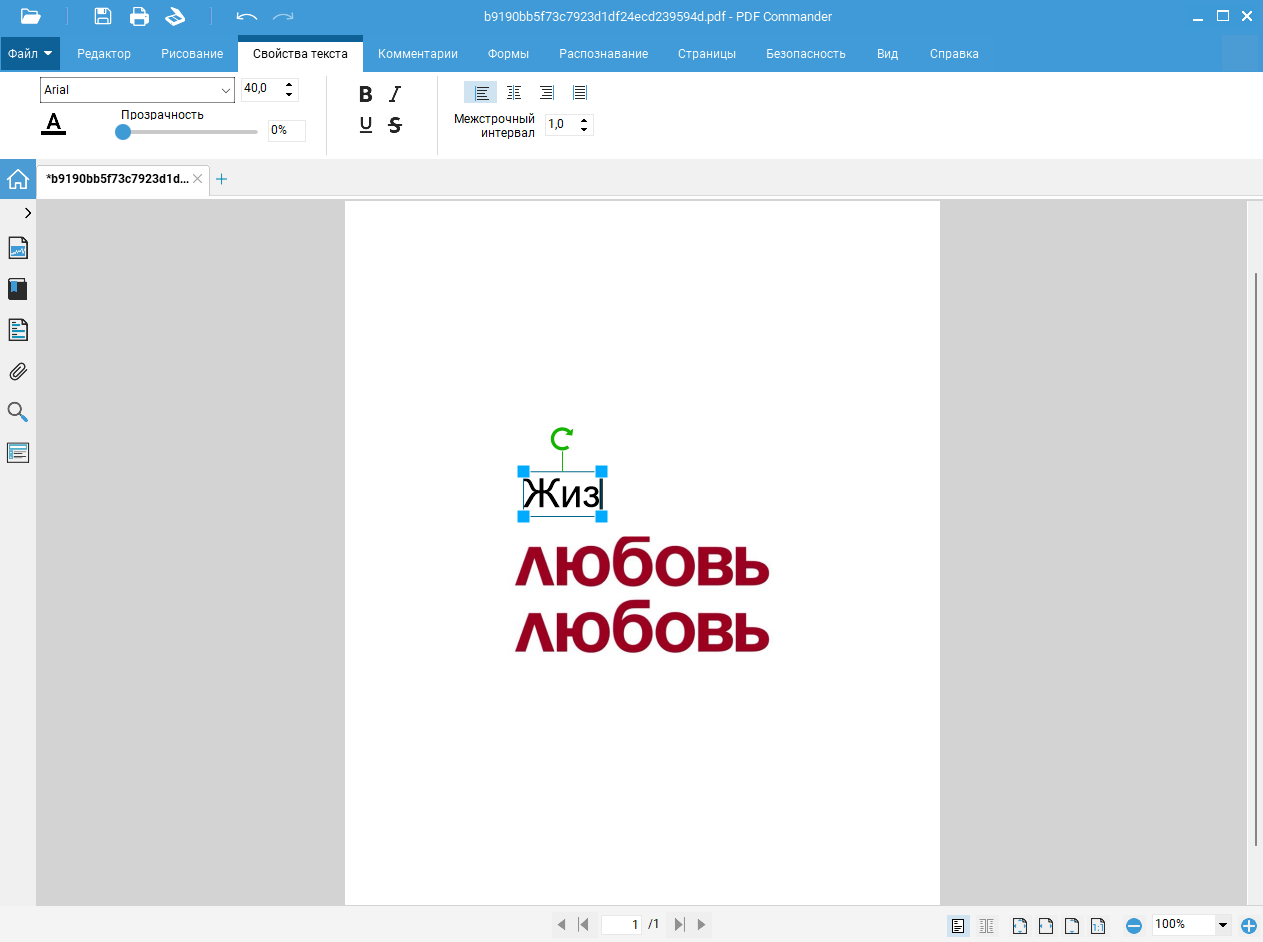Click the page number input field
1263x942 pixels.
621,925
